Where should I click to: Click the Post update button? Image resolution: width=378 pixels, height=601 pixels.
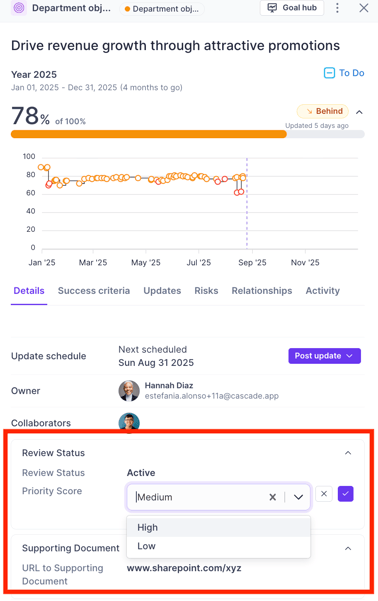[x=324, y=356]
